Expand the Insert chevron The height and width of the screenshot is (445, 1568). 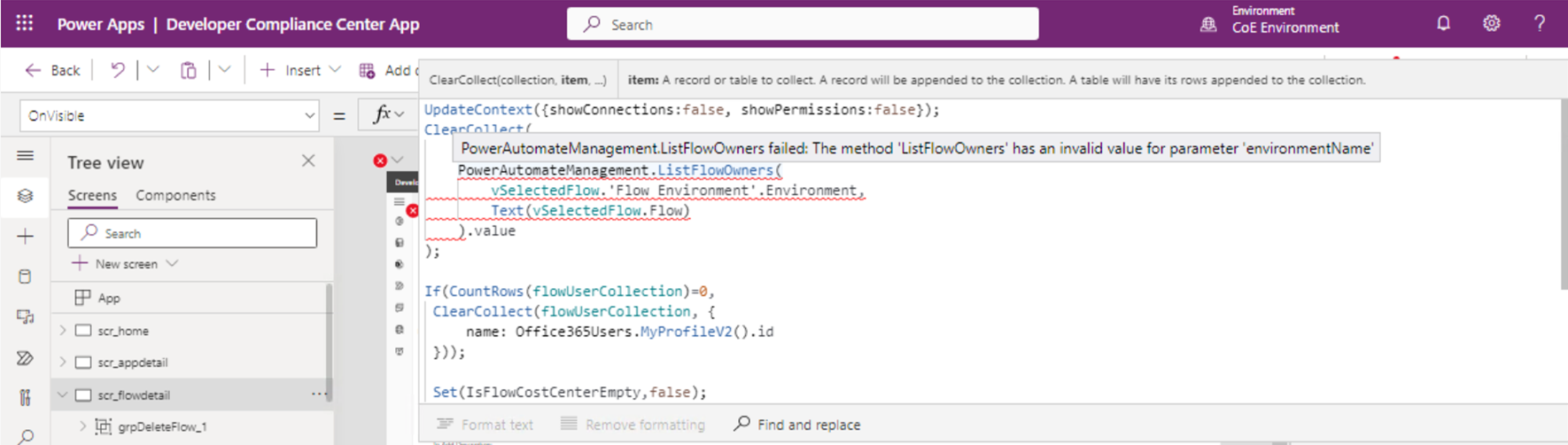coord(334,70)
